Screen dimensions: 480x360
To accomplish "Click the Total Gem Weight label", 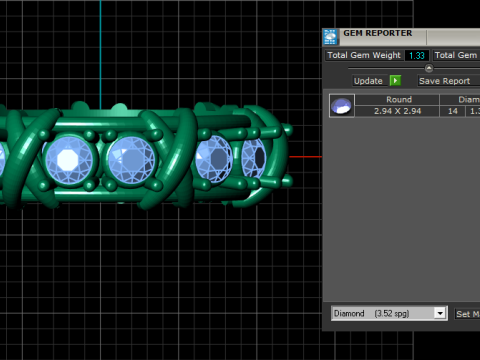I will point(364,55).
